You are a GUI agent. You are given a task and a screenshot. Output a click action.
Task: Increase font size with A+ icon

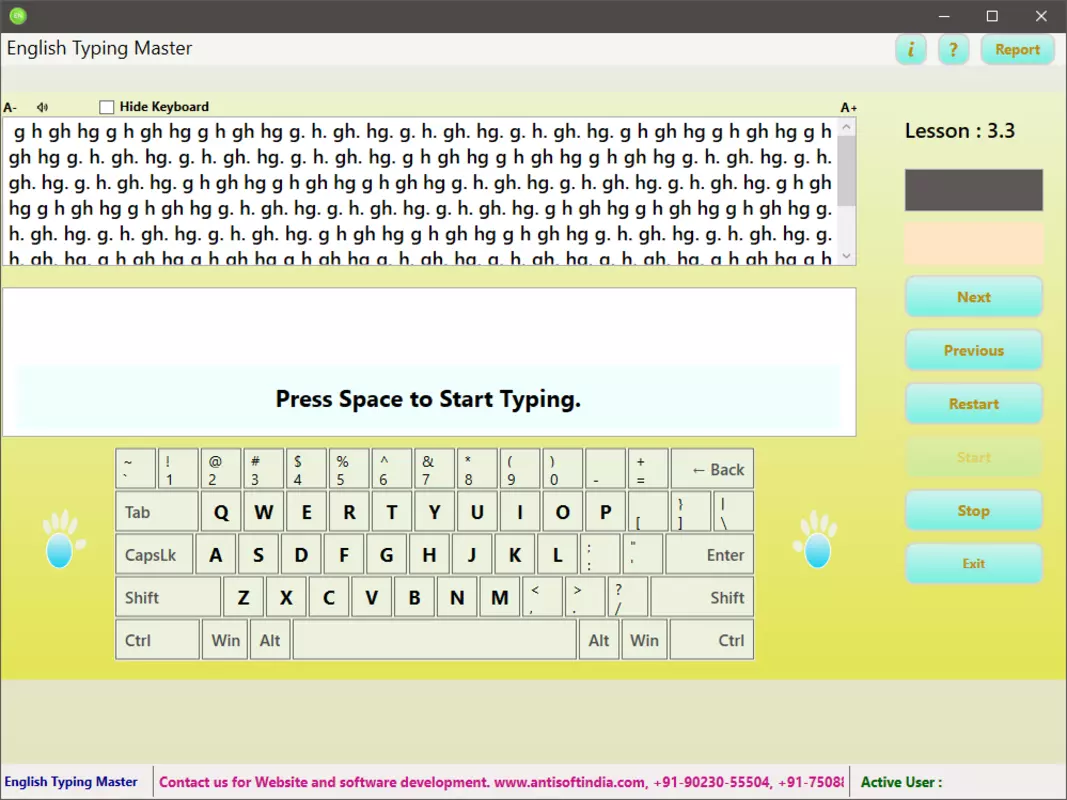pyautogui.click(x=848, y=107)
